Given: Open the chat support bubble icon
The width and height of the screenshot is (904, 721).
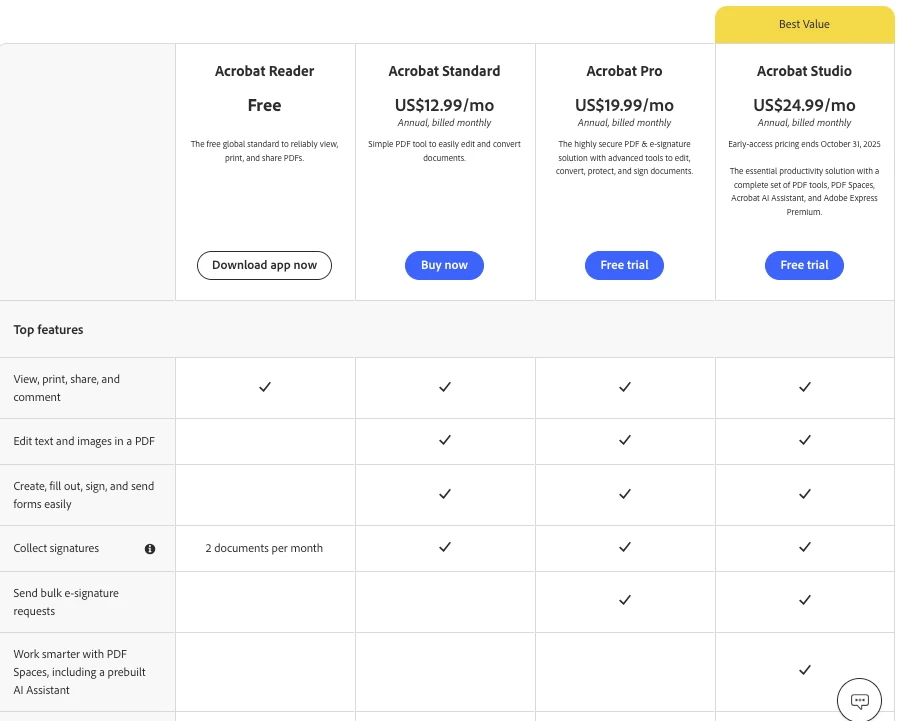Looking at the screenshot, I should click(859, 701).
